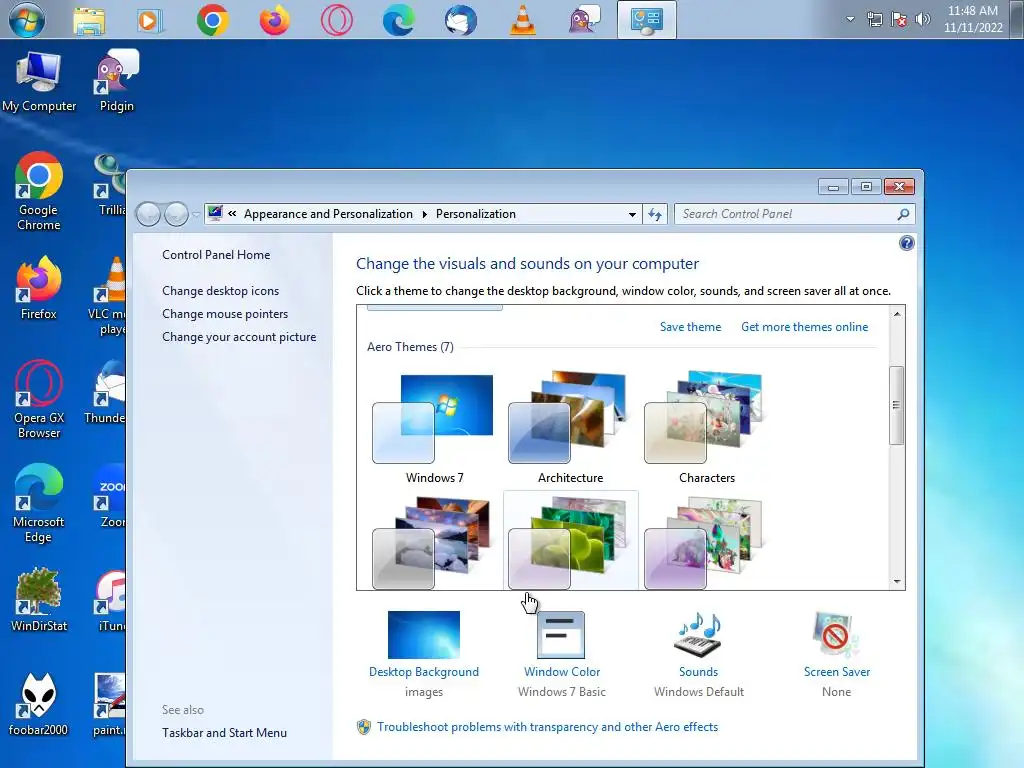
Task: Click the Forward navigation button
Action: click(x=176, y=214)
